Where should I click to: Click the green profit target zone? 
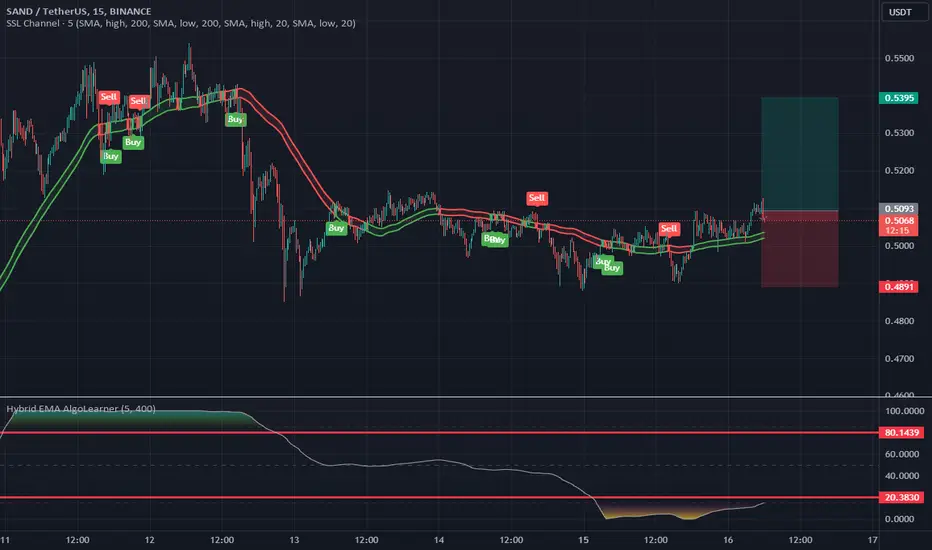pos(799,154)
